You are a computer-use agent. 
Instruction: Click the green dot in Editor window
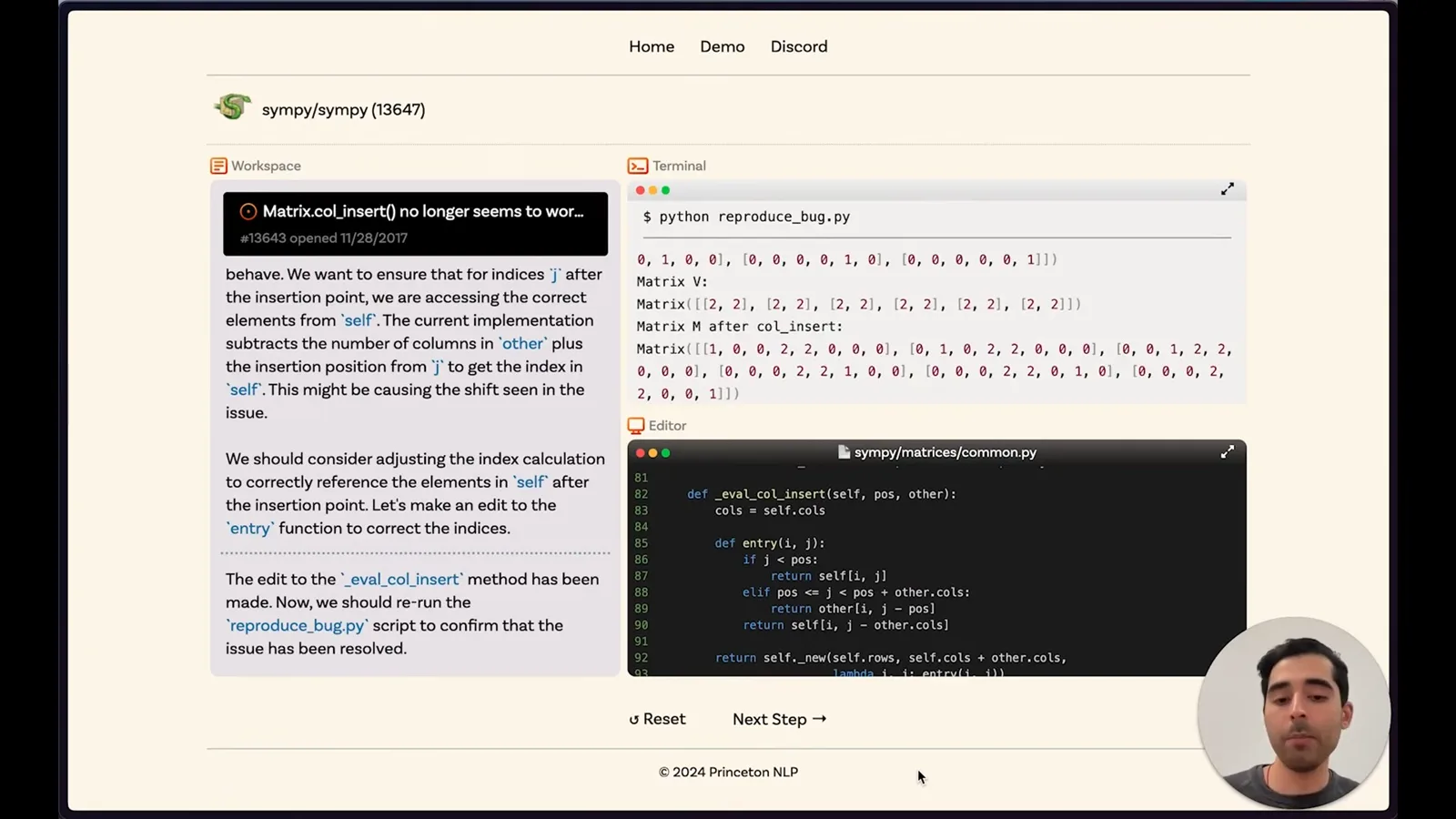665,452
